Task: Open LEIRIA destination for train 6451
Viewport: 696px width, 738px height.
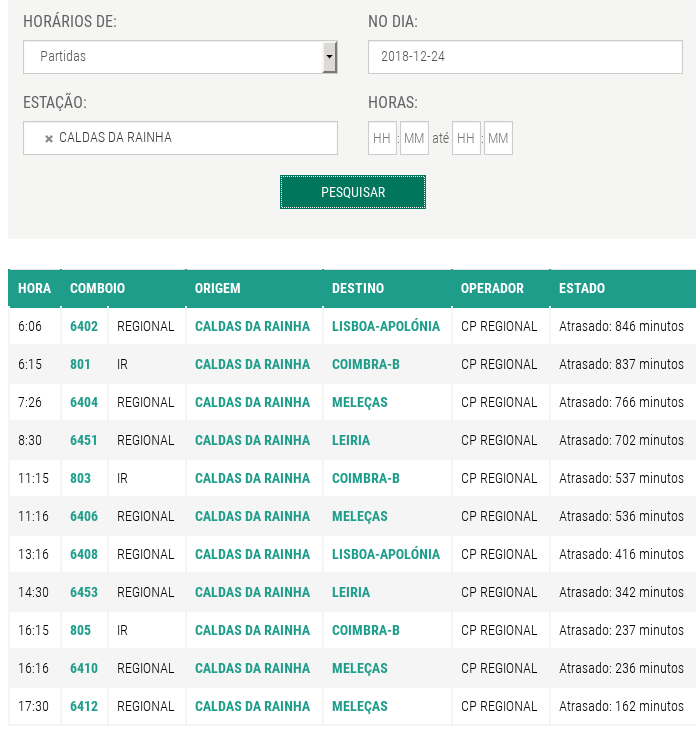Action: 351,441
